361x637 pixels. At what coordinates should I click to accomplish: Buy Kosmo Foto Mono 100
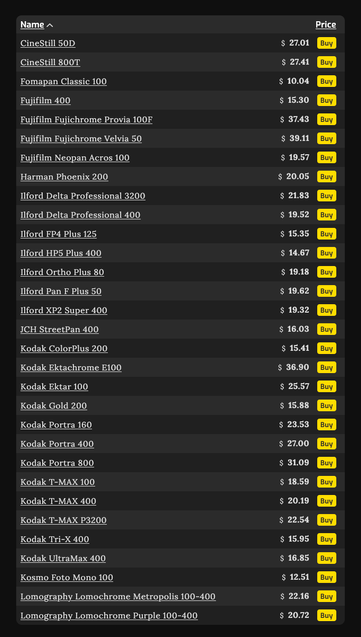pyautogui.click(x=326, y=578)
